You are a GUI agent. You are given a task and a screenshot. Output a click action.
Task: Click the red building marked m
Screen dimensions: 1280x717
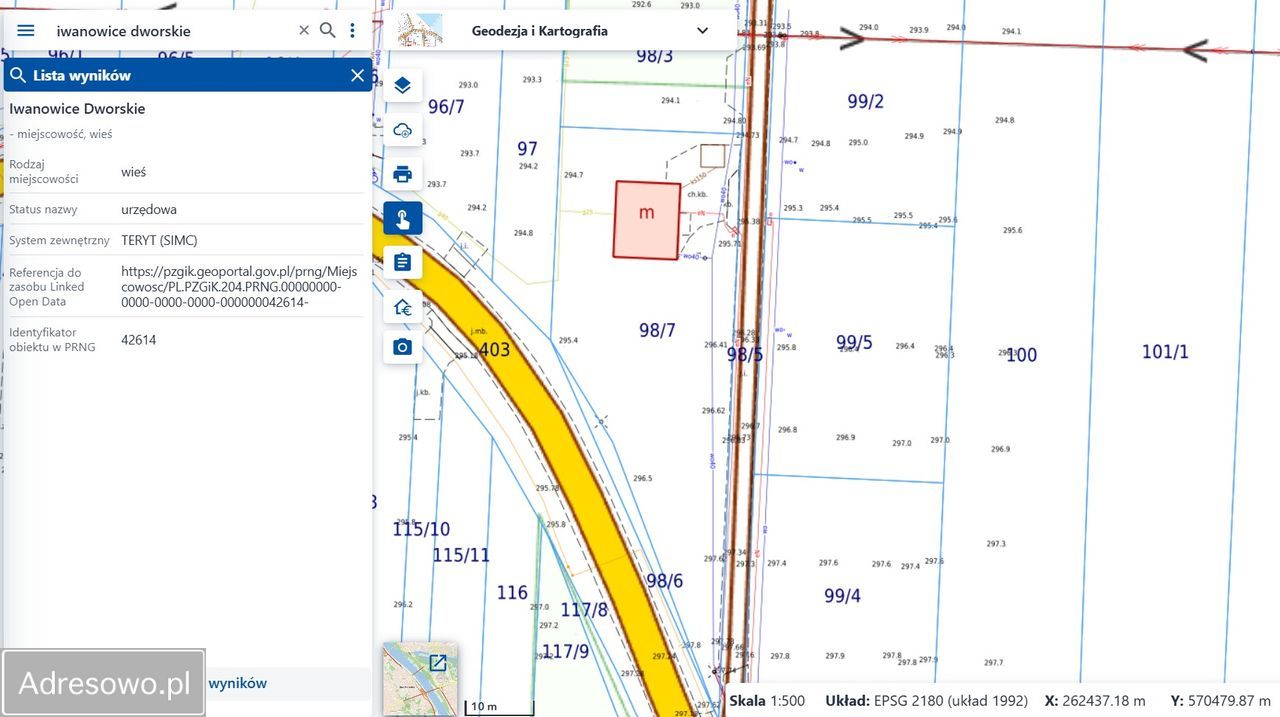(x=647, y=220)
